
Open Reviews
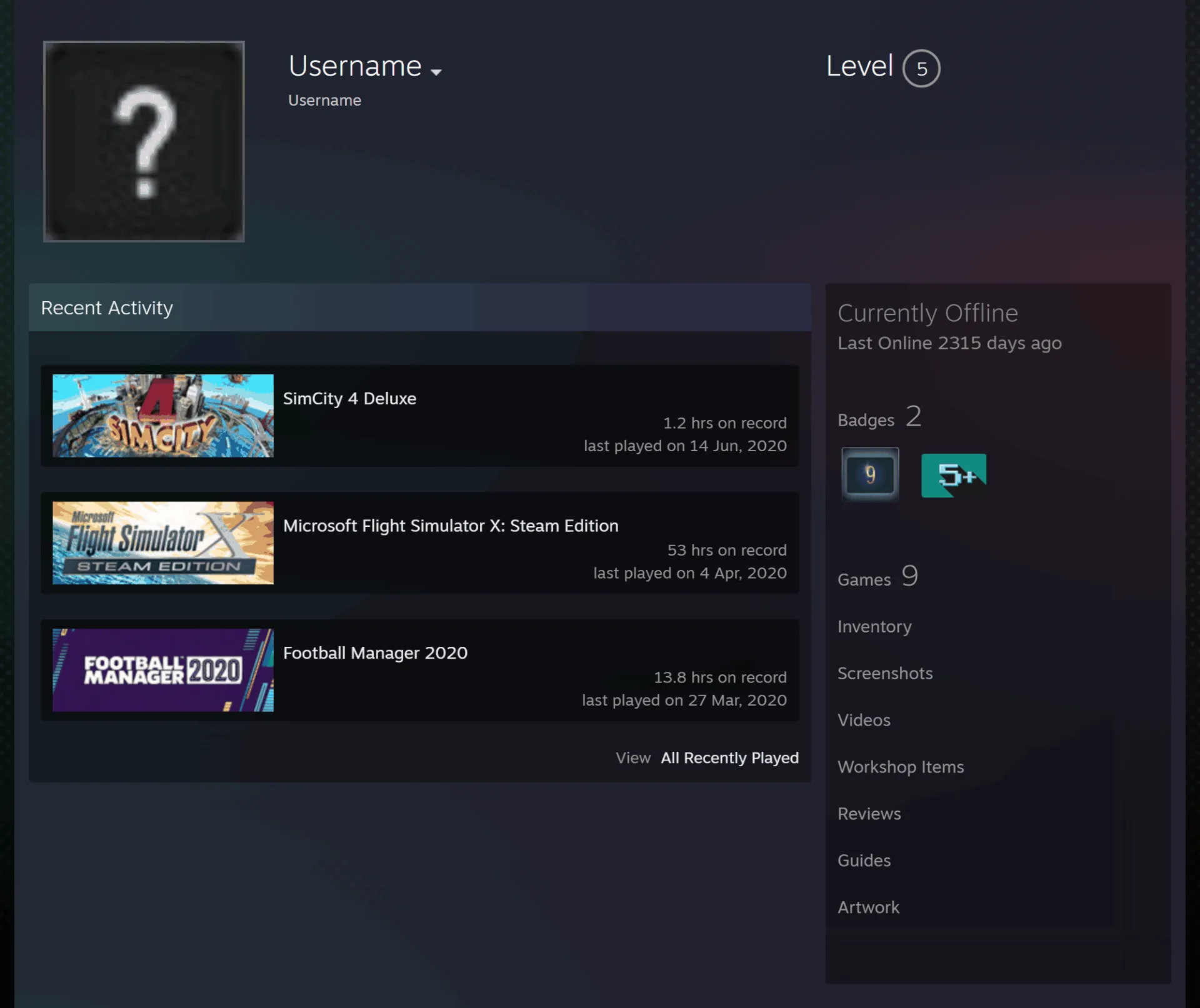(x=869, y=814)
